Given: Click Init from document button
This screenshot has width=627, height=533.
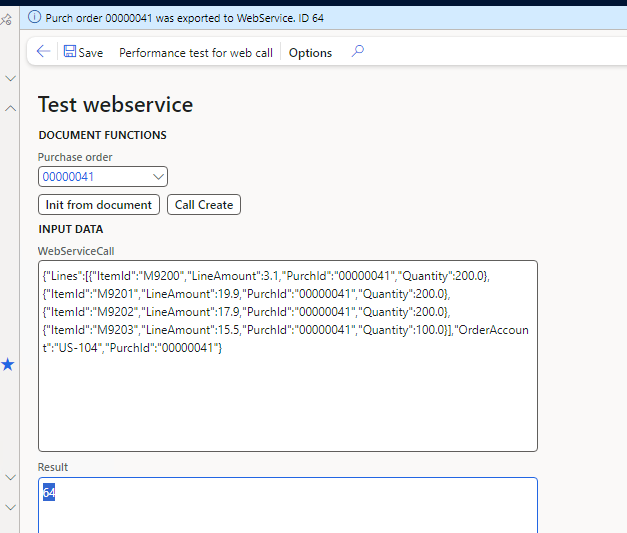Looking at the screenshot, I should [99, 205].
